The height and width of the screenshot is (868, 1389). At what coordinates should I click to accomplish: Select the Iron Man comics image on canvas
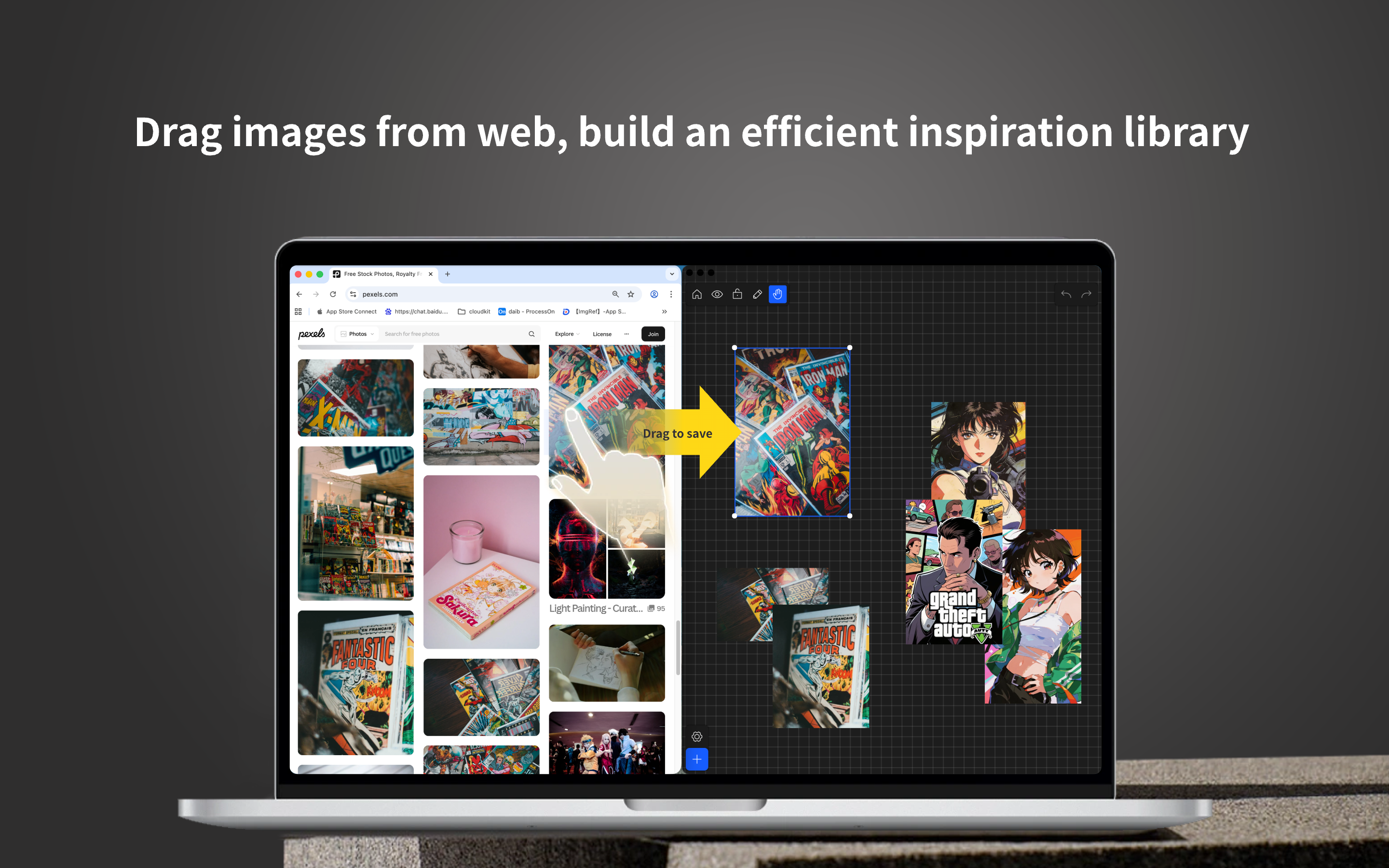792,431
